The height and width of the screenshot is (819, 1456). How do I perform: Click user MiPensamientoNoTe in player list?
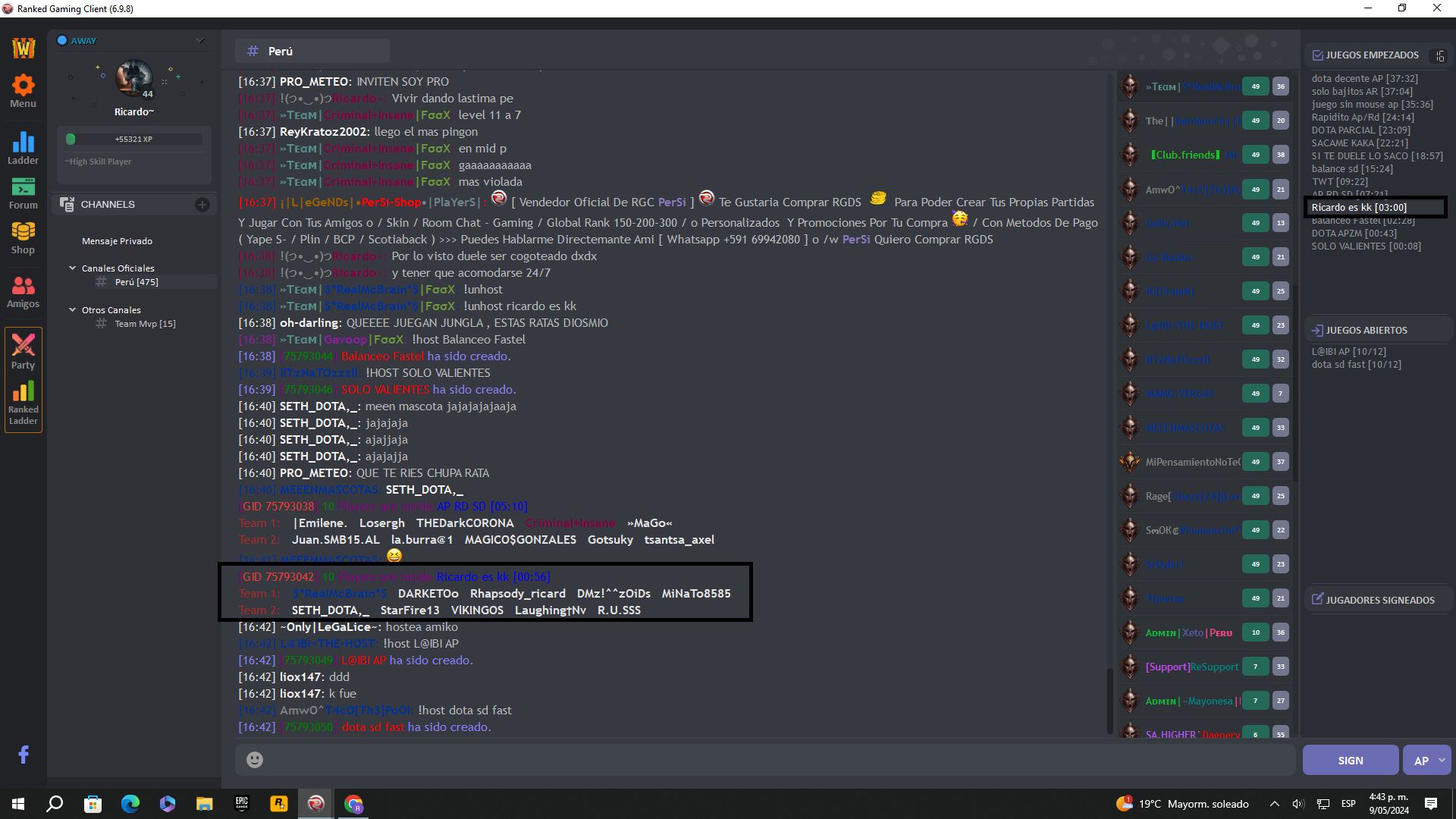[1192, 462]
